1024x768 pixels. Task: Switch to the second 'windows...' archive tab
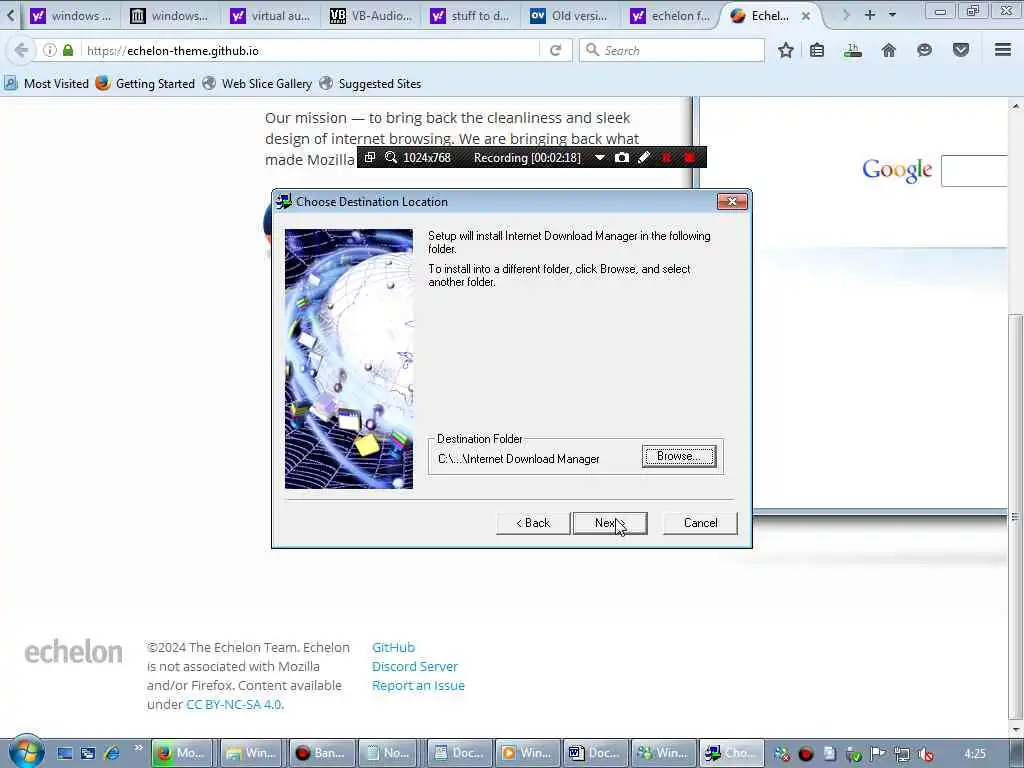pyautogui.click(x=168, y=16)
